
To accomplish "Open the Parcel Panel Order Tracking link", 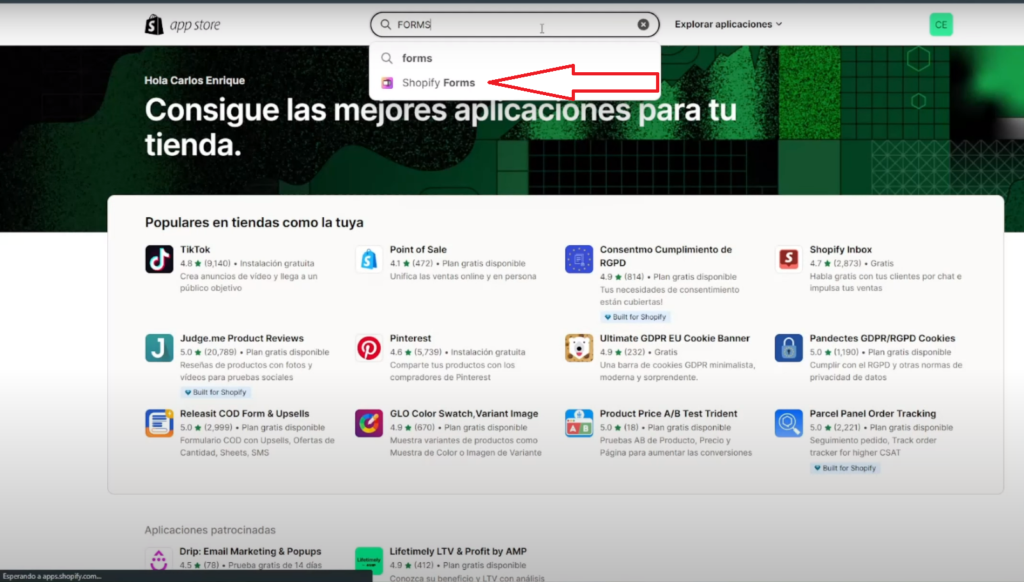I will (x=872, y=413).
